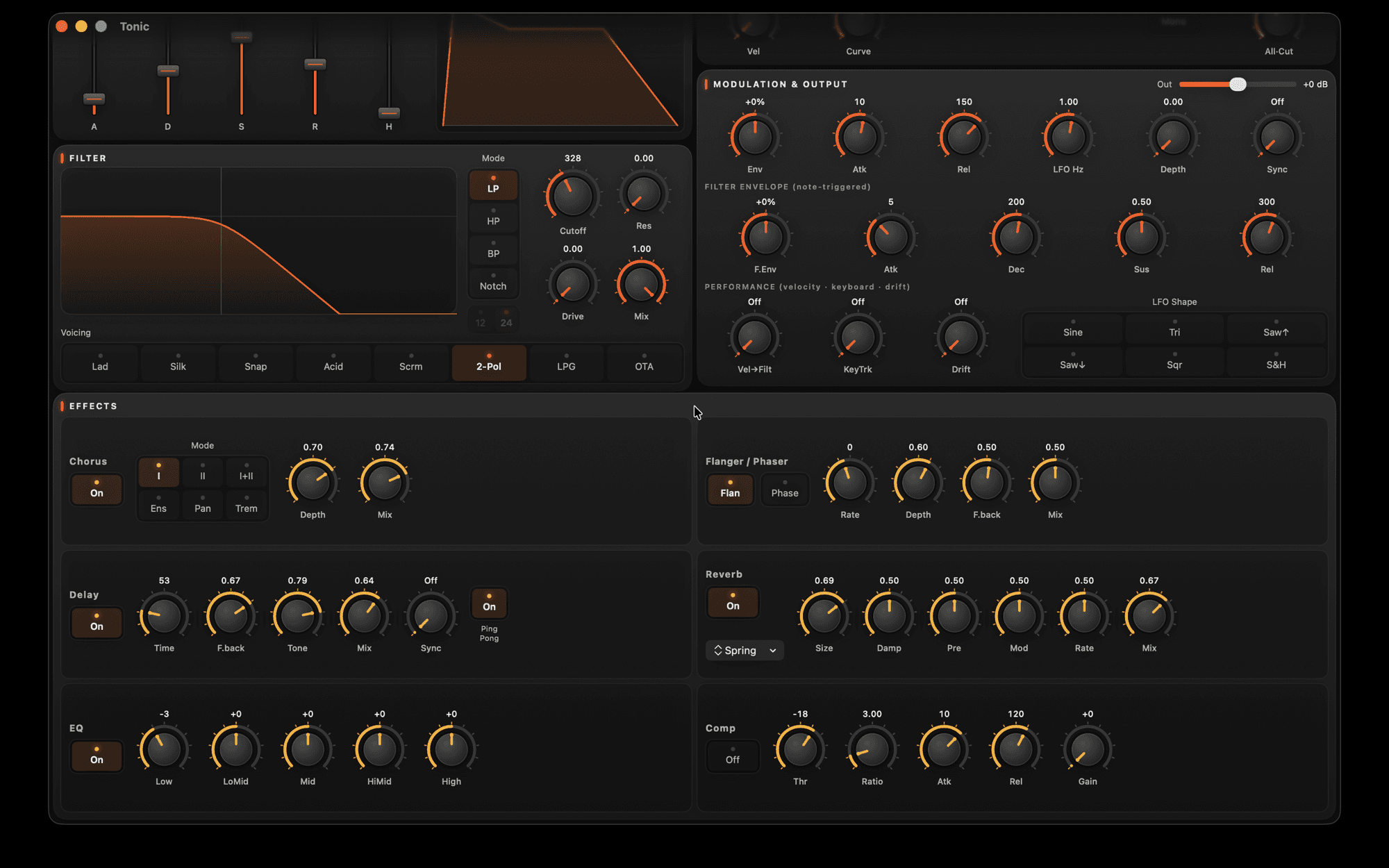Viewport: 1389px width, 868px height.
Task: Click the Delay Tone knob
Action: coord(297,616)
